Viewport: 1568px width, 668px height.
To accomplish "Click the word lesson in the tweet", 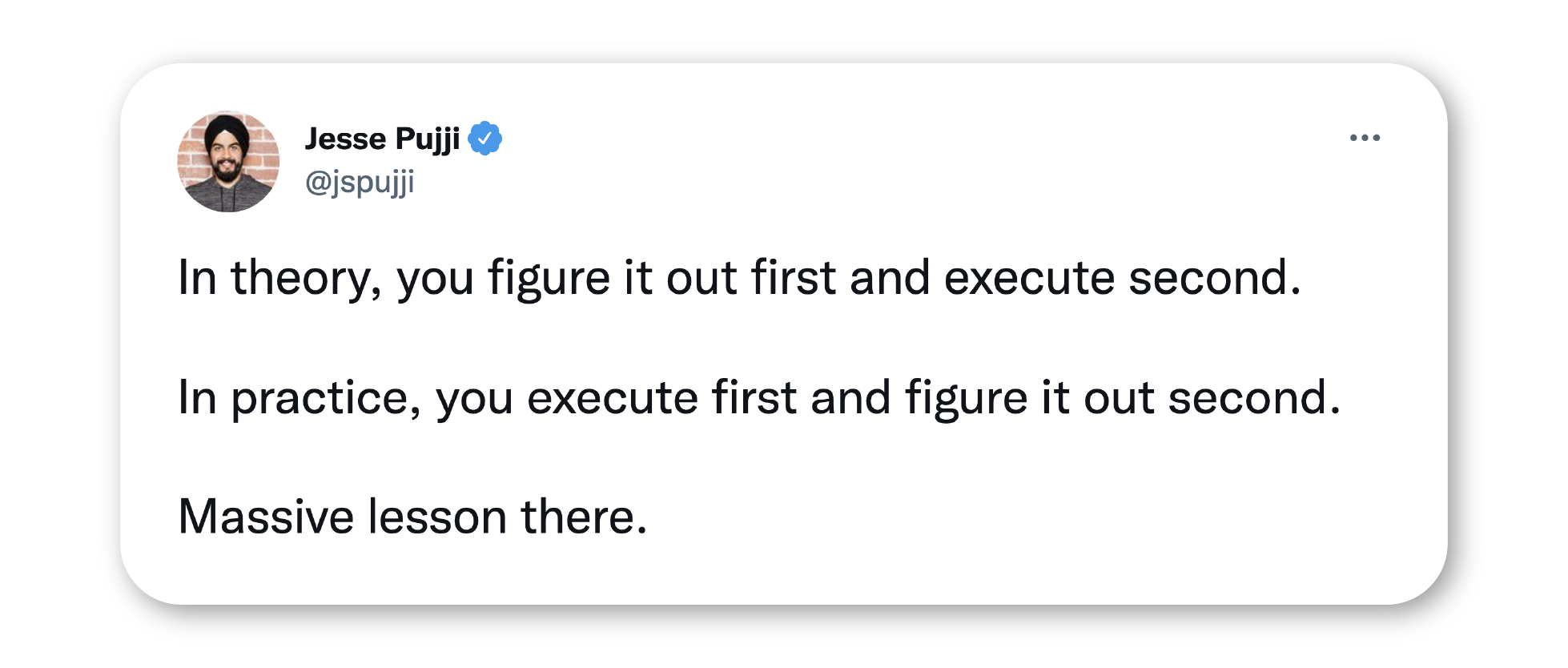I will point(437,517).
